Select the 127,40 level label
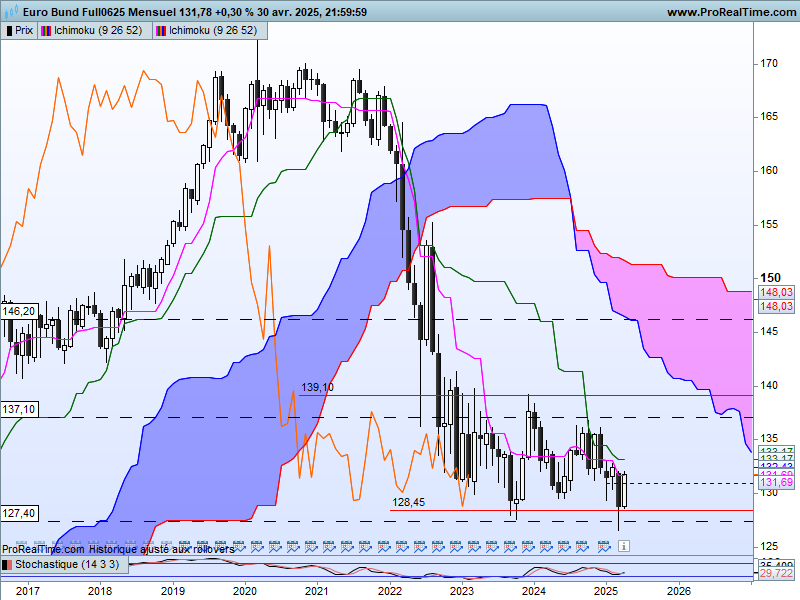Screen dimensions: 800x600 (19, 513)
